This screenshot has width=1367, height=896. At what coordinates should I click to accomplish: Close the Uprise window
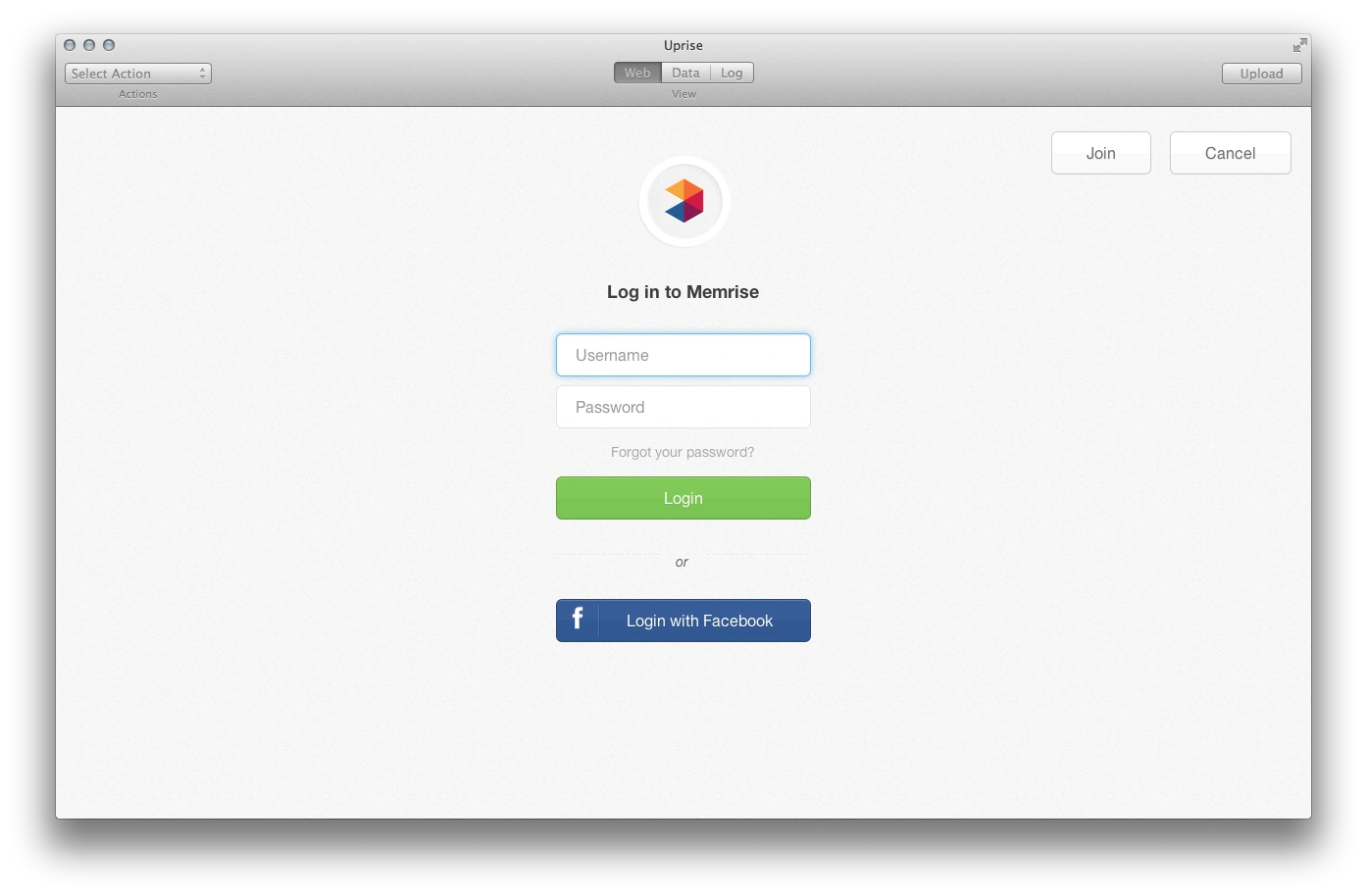(x=70, y=45)
